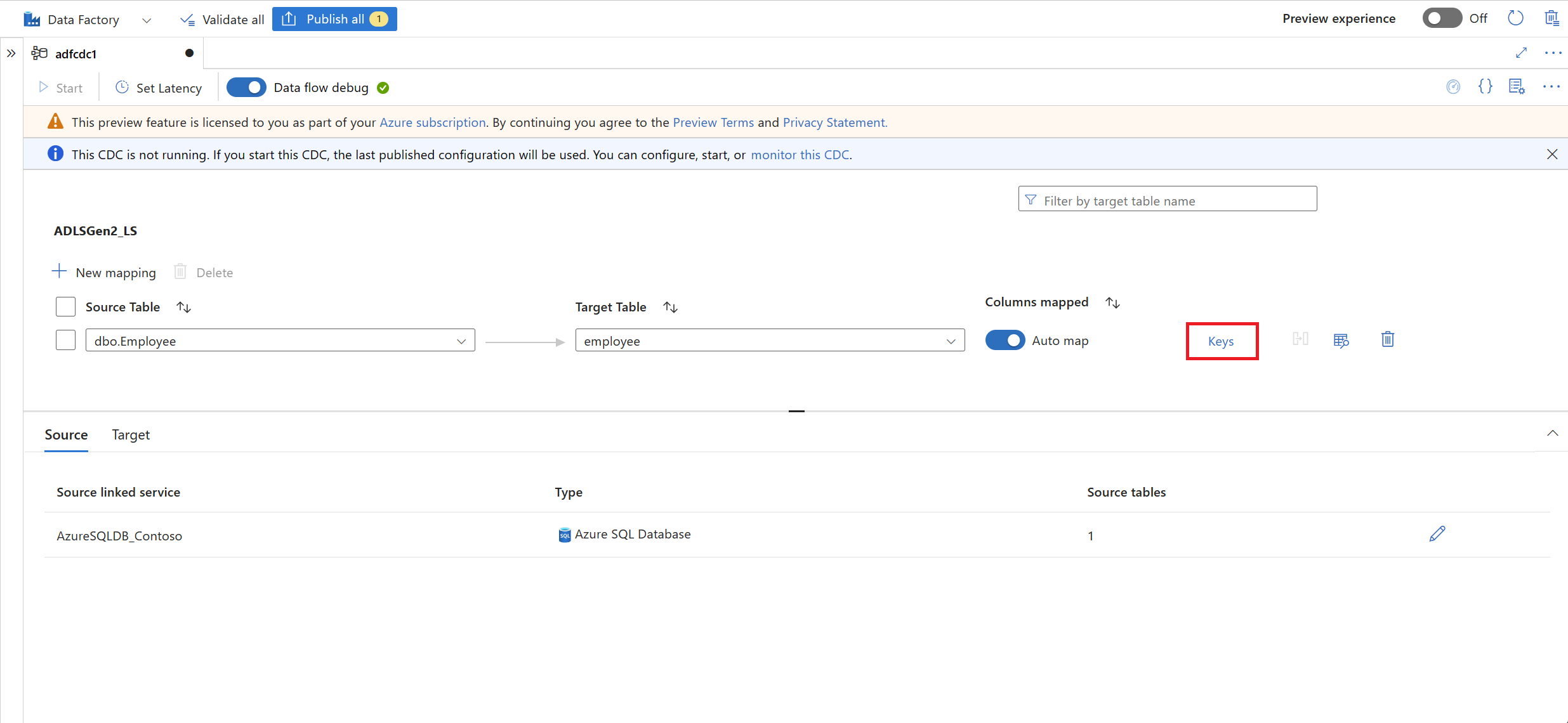The width and height of the screenshot is (1568, 723).
Task: Click the Delete mapping button
Action: (204, 272)
